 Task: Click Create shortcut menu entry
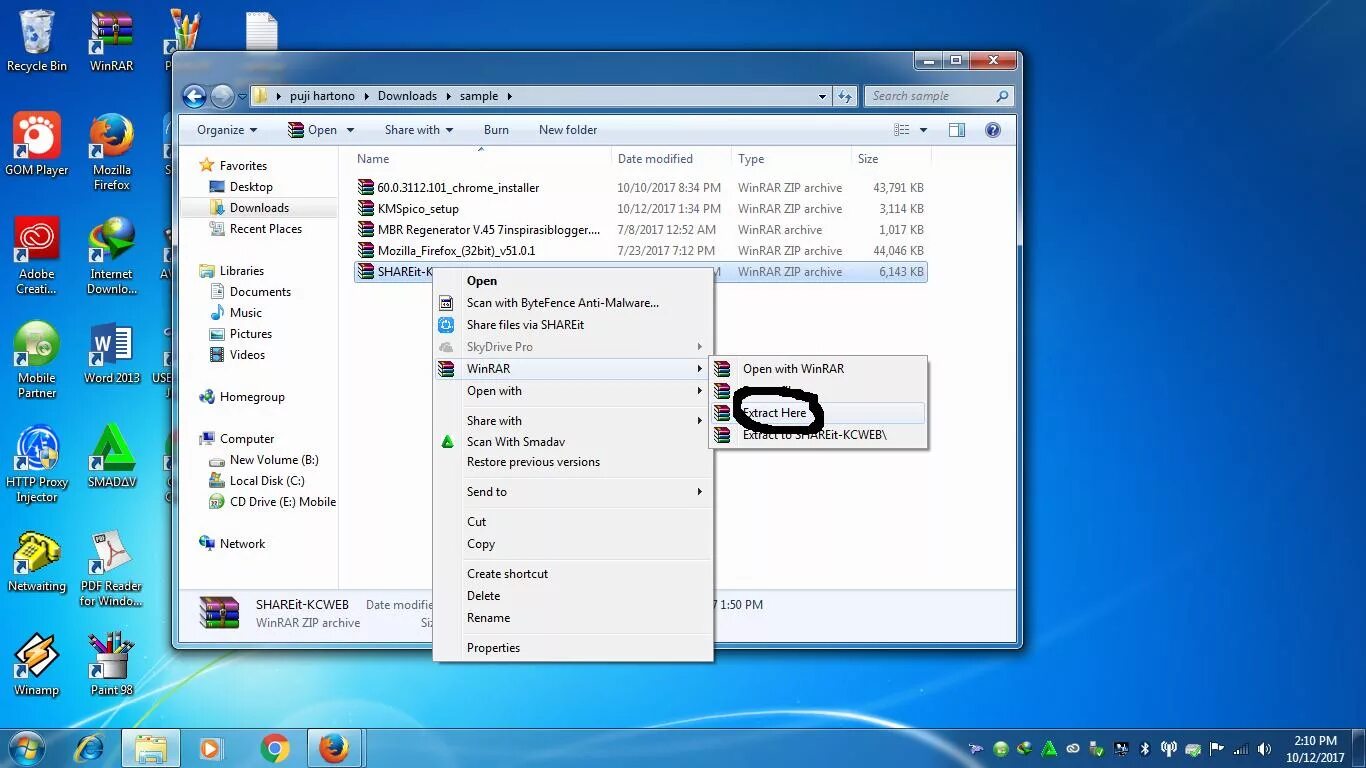(574, 574)
